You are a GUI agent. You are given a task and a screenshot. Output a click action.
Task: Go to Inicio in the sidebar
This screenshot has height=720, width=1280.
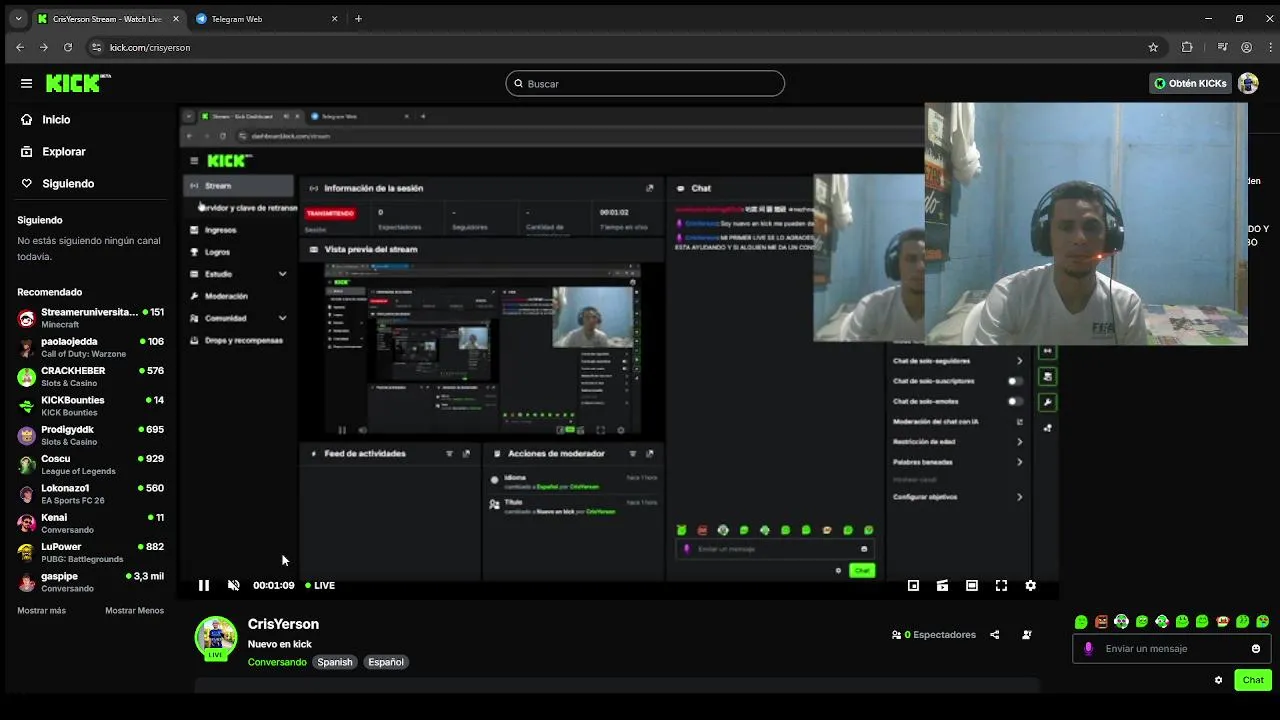[x=56, y=119]
